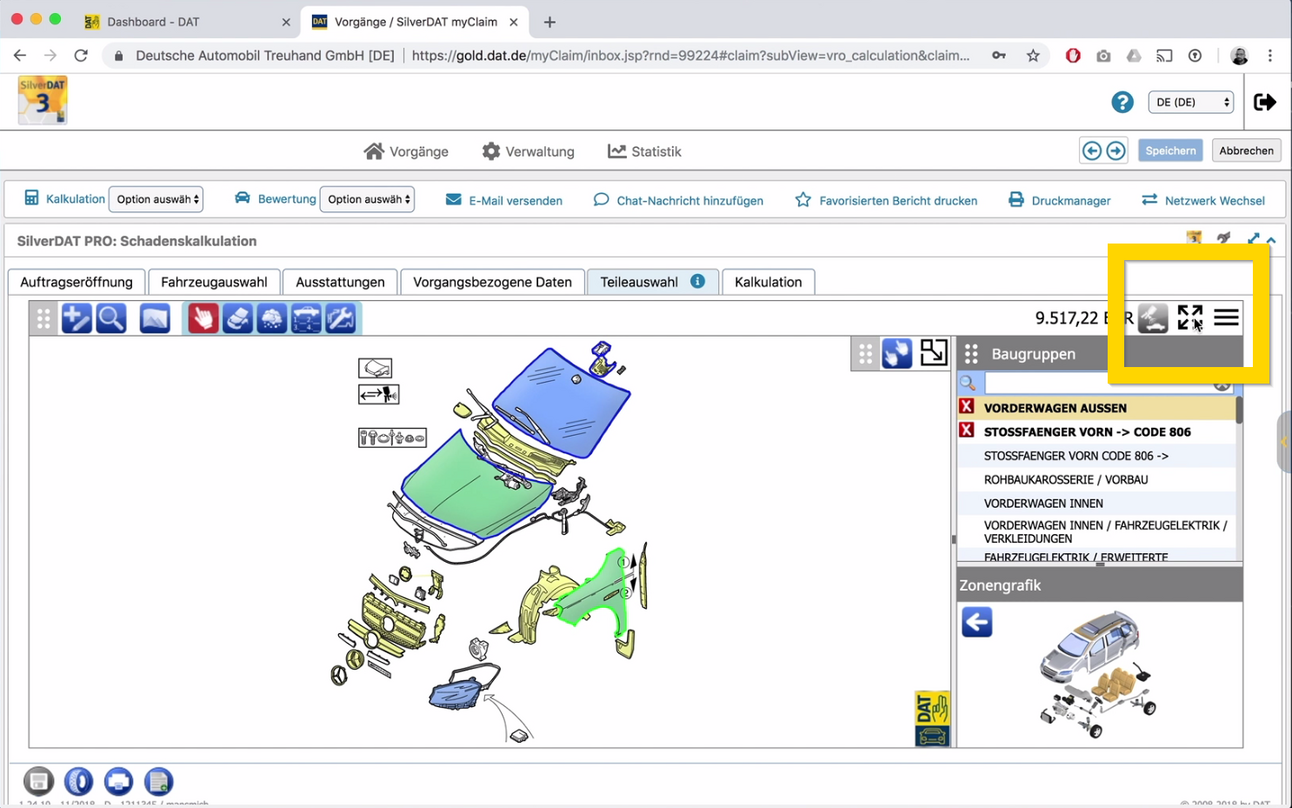This screenshot has width=1292, height=808.
Task: Click the Speichern button
Action: click(x=1170, y=150)
